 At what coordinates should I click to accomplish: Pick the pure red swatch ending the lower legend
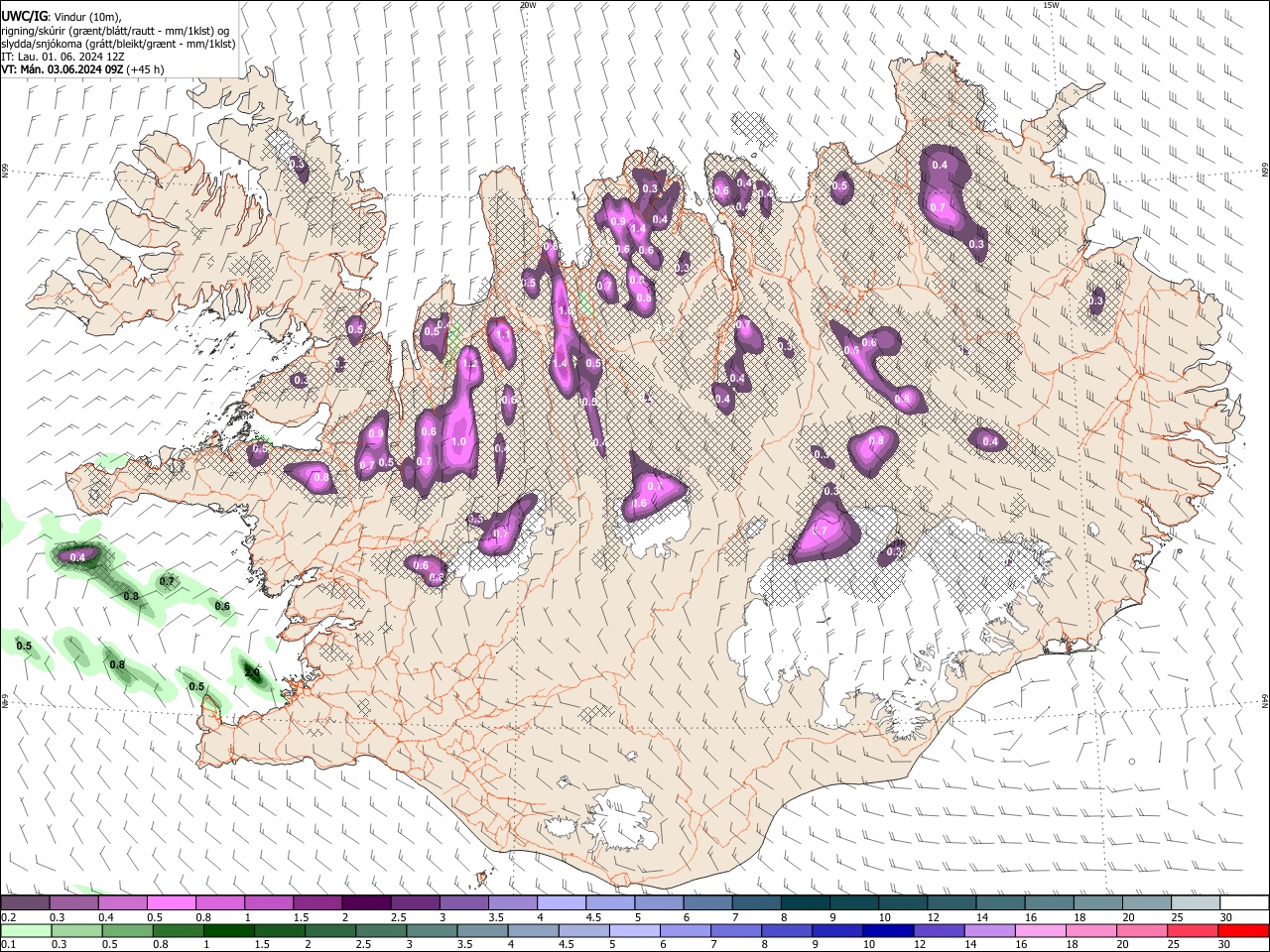pyautogui.click(x=1245, y=930)
